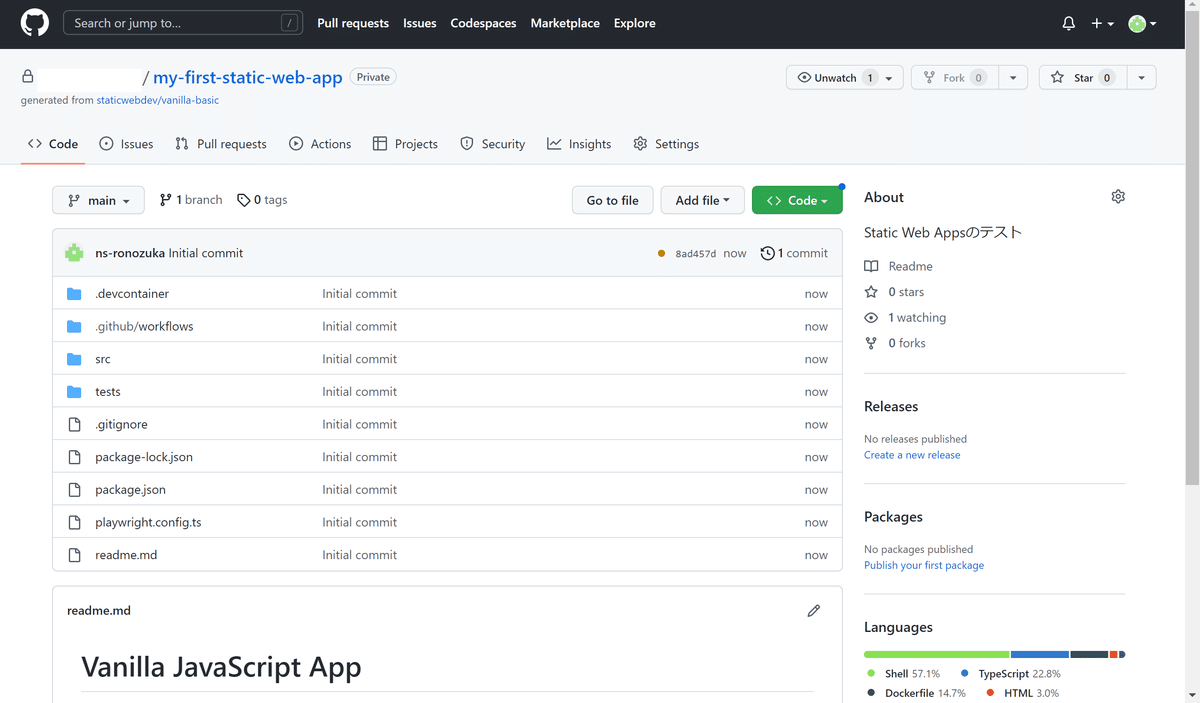1200x703 pixels.
Task: Open the user avatar menu
Action: [1141, 23]
